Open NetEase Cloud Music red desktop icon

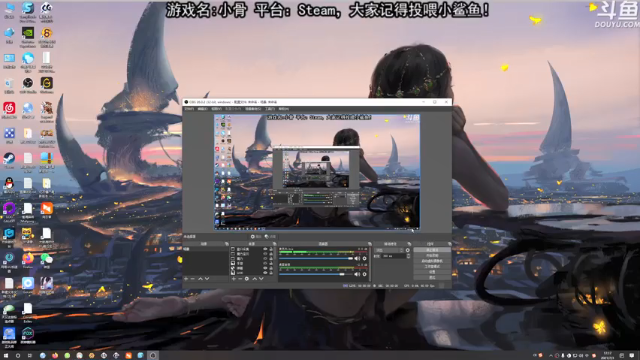[x=9, y=108]
